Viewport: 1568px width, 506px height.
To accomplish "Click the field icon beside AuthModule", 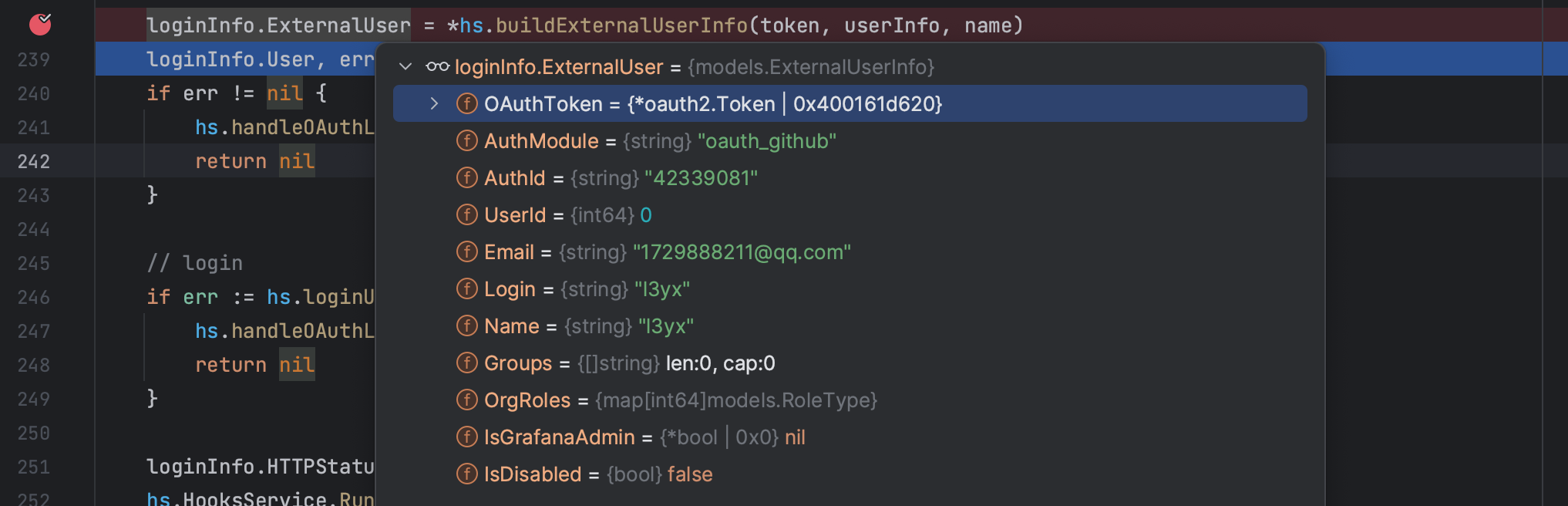I will point(467,140).
